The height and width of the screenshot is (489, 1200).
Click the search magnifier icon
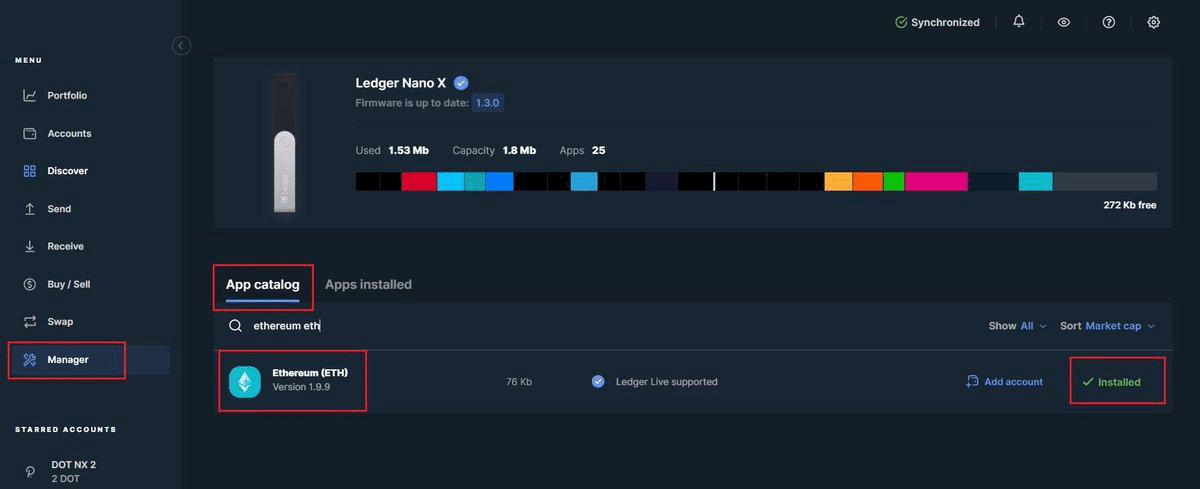pyautogui.click(x=236, y=326)
